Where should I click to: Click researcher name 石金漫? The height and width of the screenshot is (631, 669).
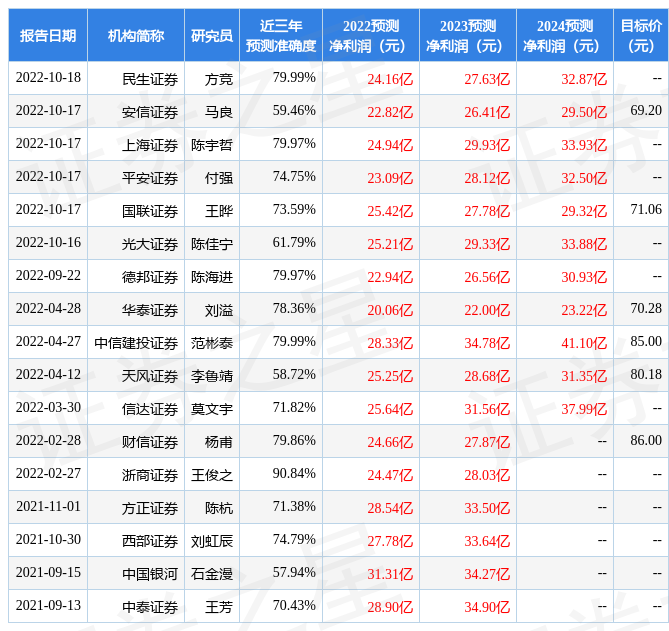pyautogui.click(x=212, y=574)
